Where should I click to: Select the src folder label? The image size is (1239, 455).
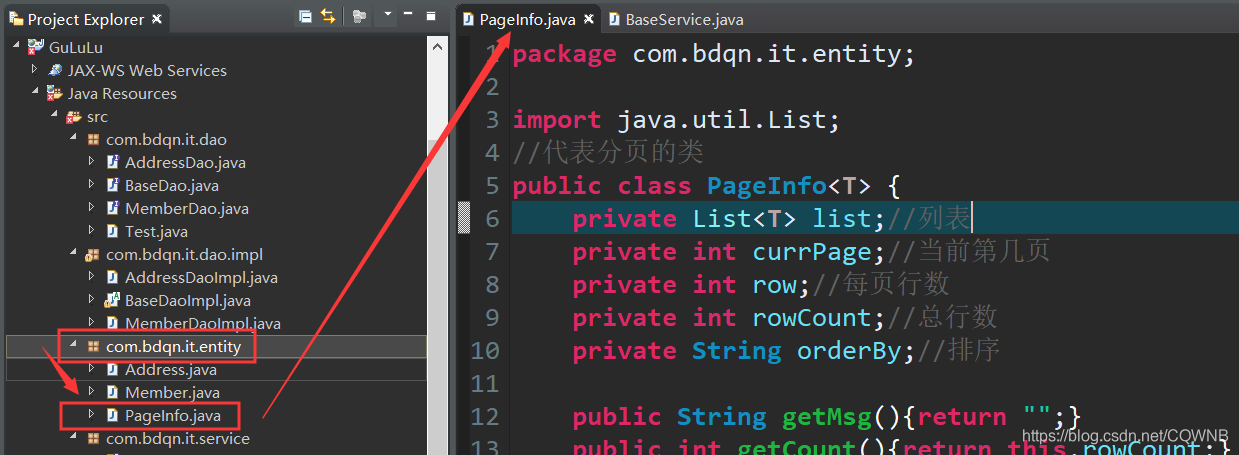tap(97, 116)
